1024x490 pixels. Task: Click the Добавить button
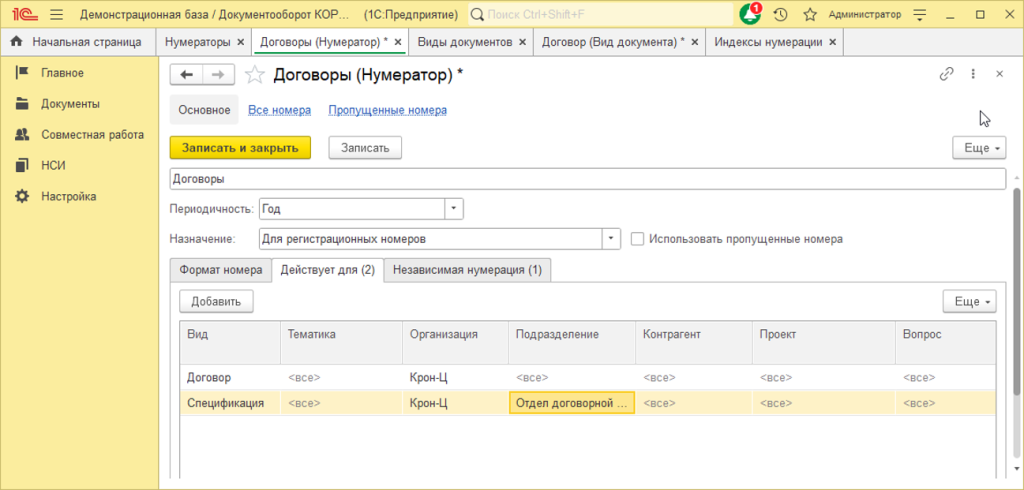click(216, 301)
